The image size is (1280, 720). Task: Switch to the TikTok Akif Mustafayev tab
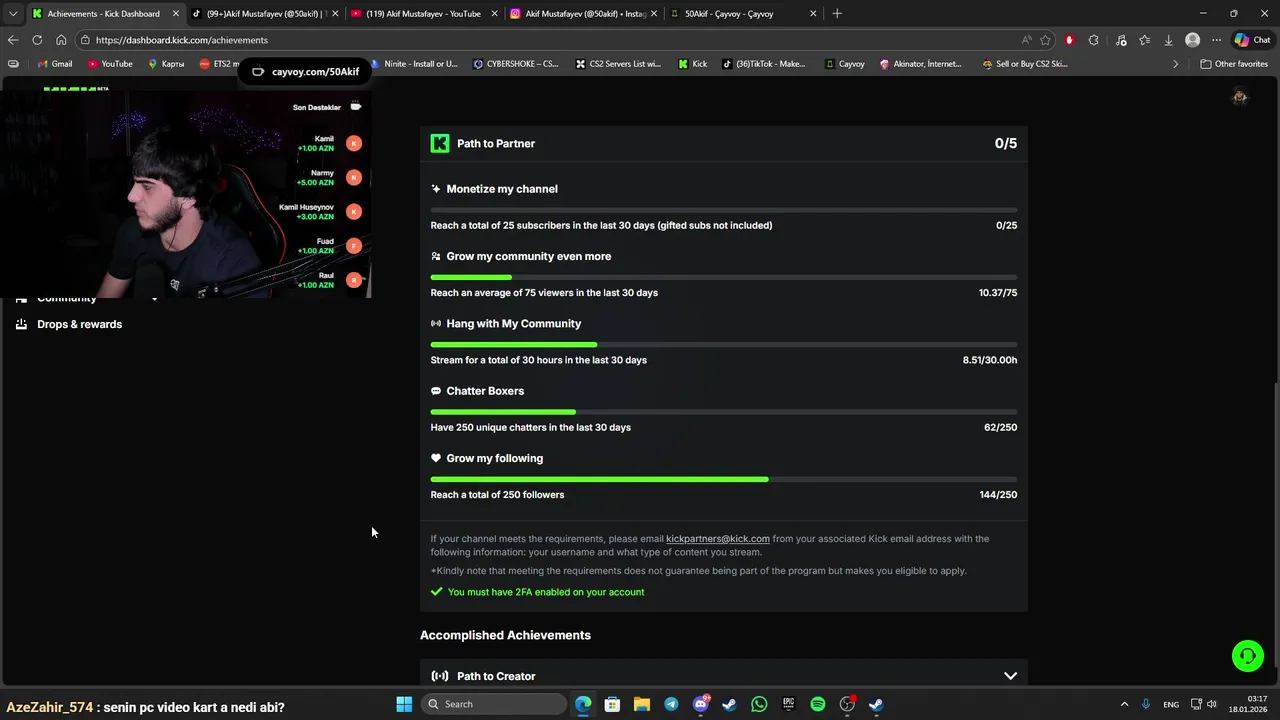click(264, 14)
